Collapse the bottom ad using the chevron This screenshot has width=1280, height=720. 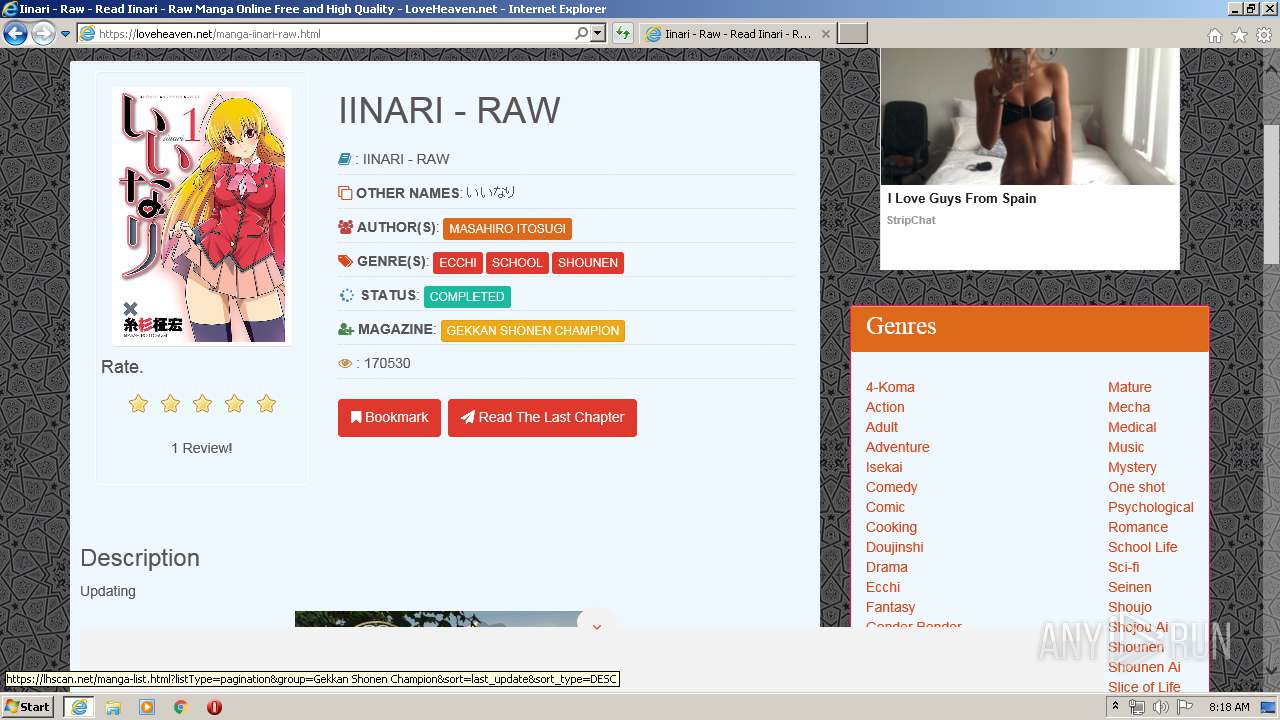click(x=597, y=627)
